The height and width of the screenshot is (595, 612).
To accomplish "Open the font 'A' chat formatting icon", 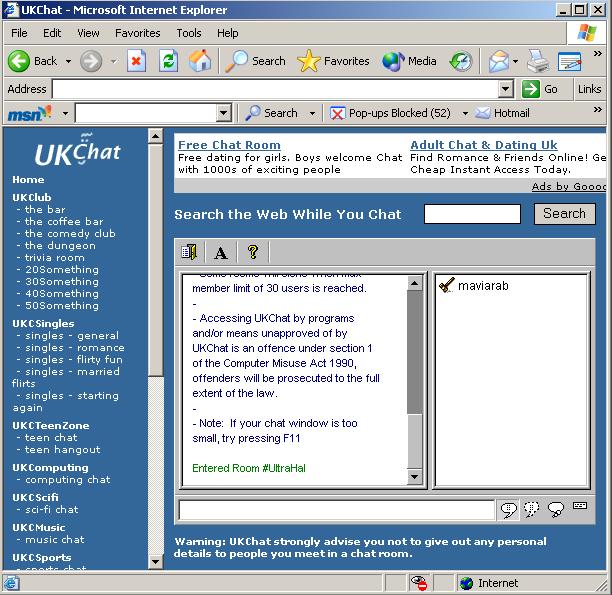I will click(x=221, y=253).
